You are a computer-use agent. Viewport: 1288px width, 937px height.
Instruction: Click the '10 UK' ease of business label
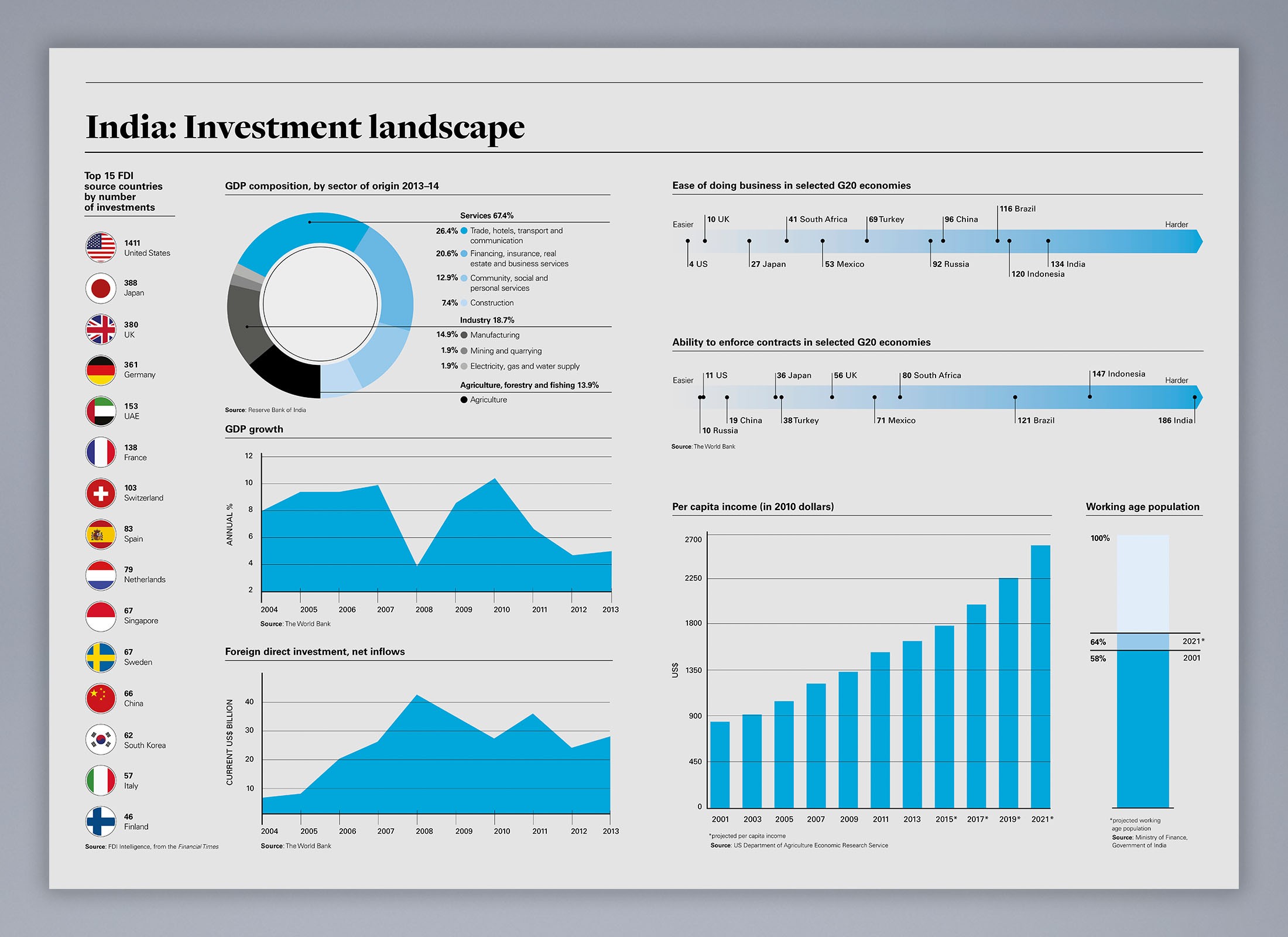pos(718,219)
